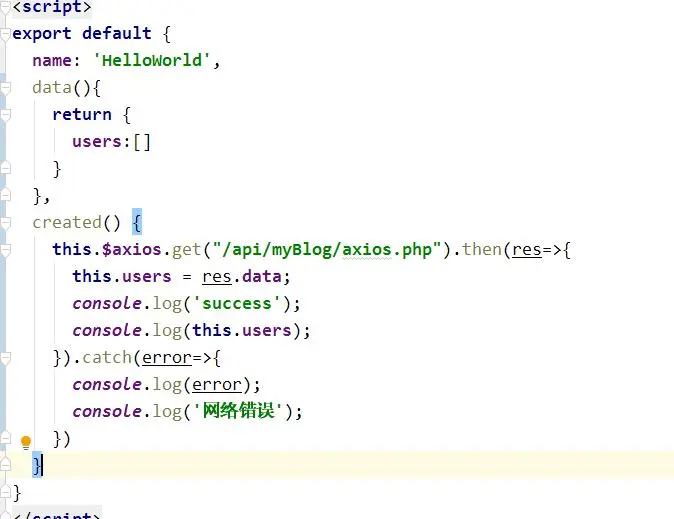Click the name property key
This screenshot has height=519, width=674.
click(x=52, y=61)
